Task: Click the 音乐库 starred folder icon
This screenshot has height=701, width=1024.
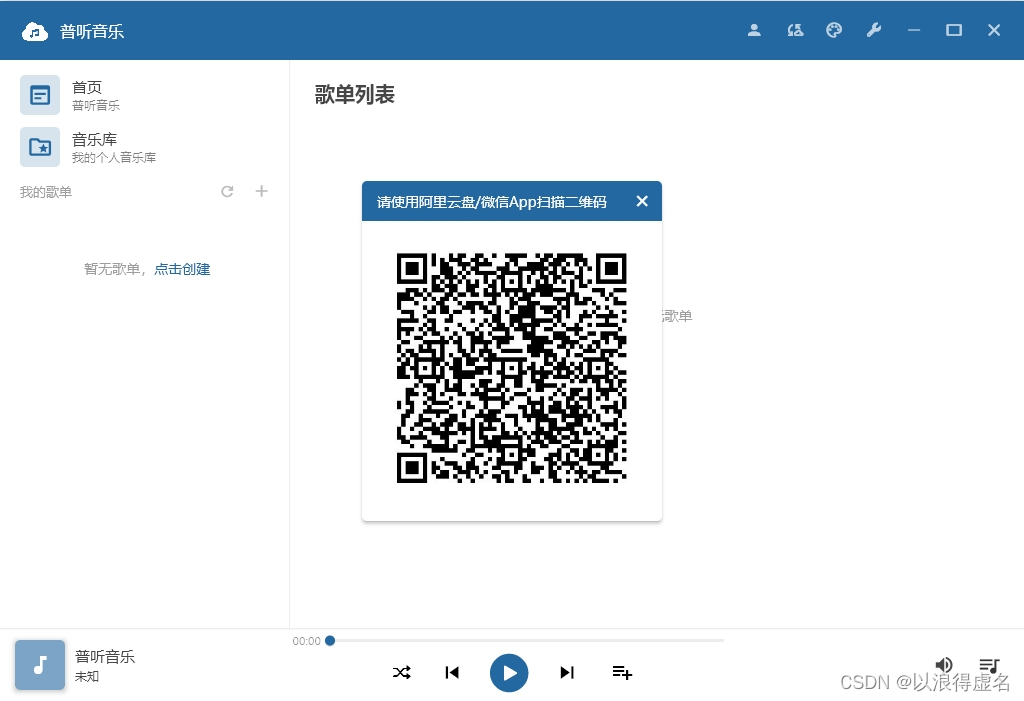Action: click(x=40, y=147)
